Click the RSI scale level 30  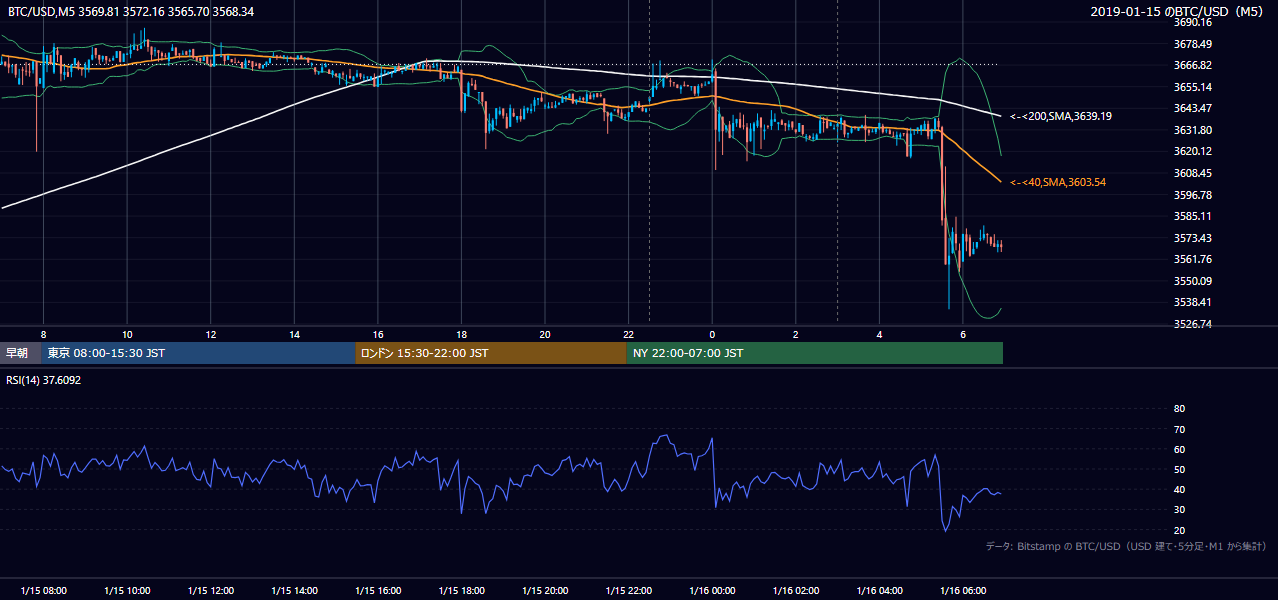pos(1179,510)
